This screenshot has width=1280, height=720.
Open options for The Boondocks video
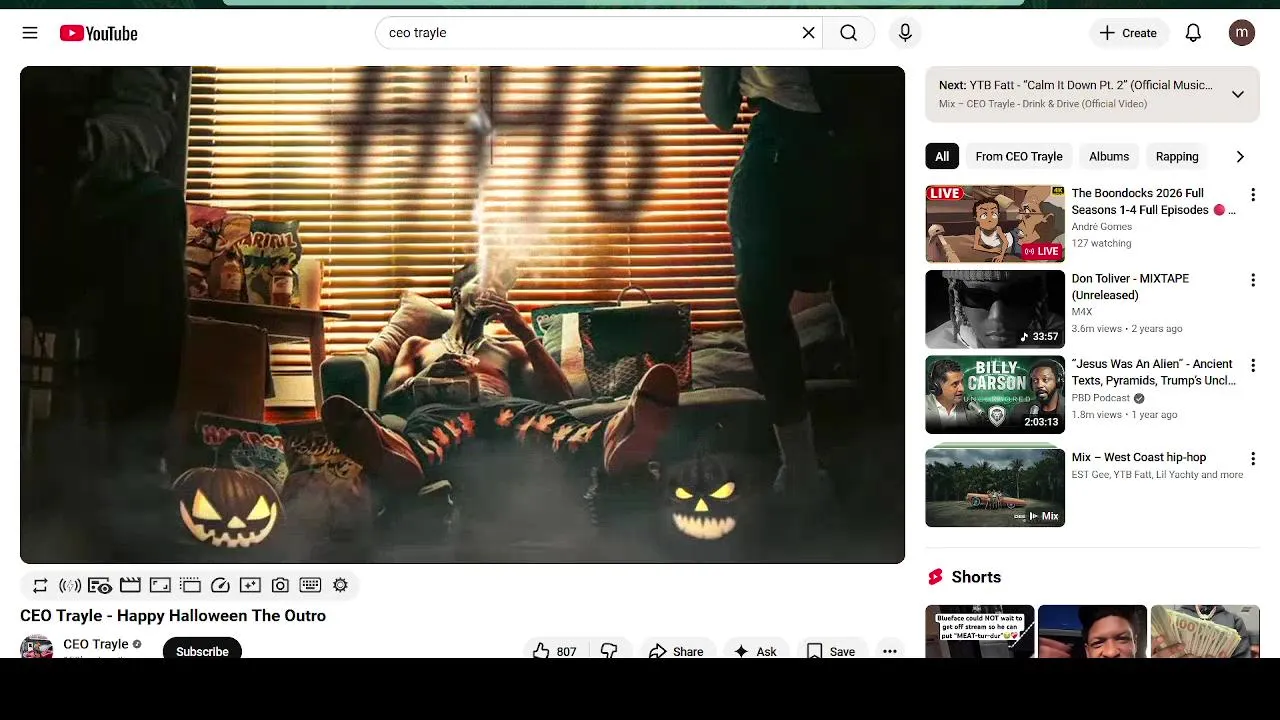click(1252, 195)
